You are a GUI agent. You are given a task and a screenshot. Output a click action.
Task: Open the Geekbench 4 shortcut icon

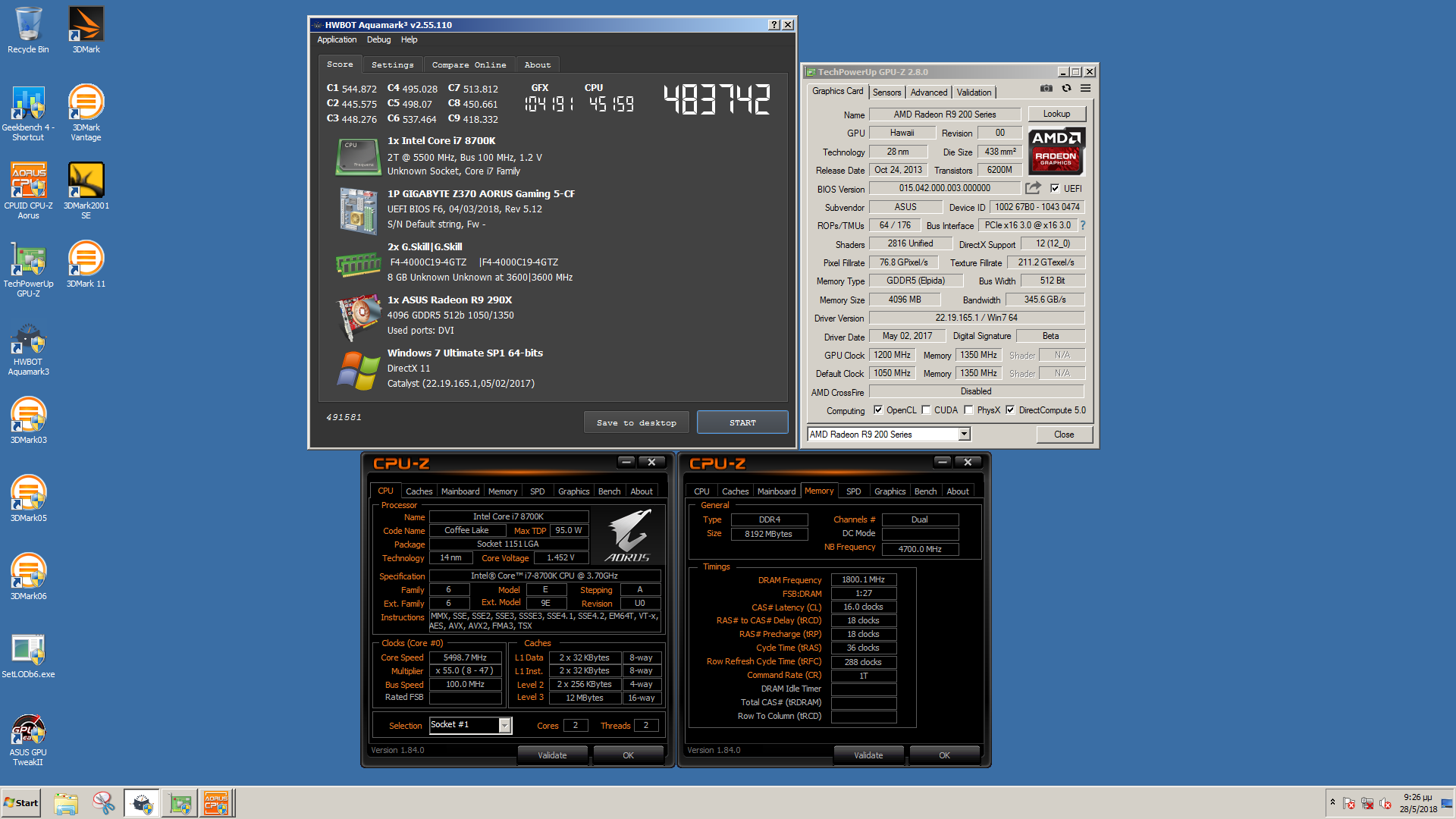point(28,114)
